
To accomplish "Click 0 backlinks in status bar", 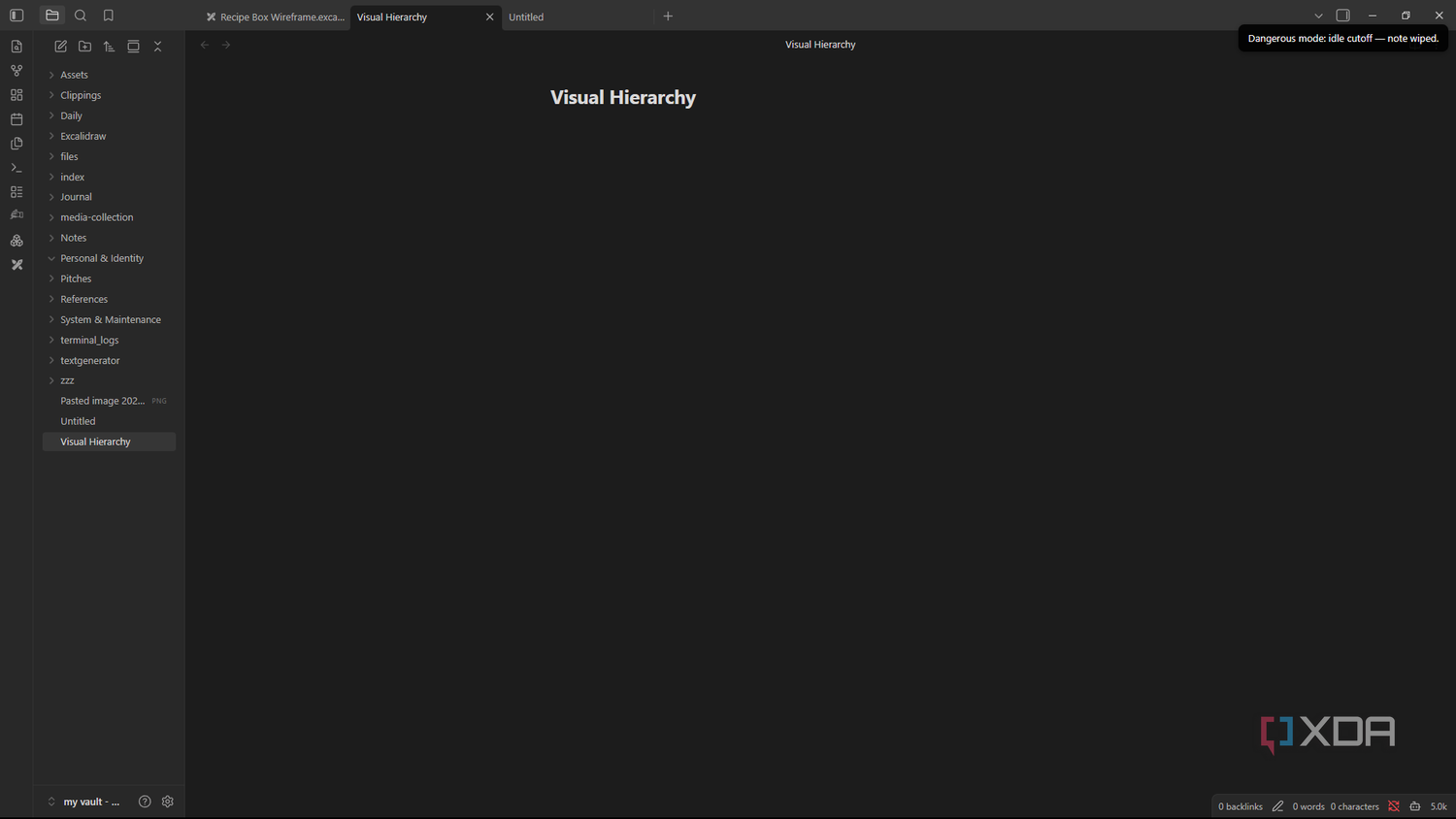I will pos(1241,806).
